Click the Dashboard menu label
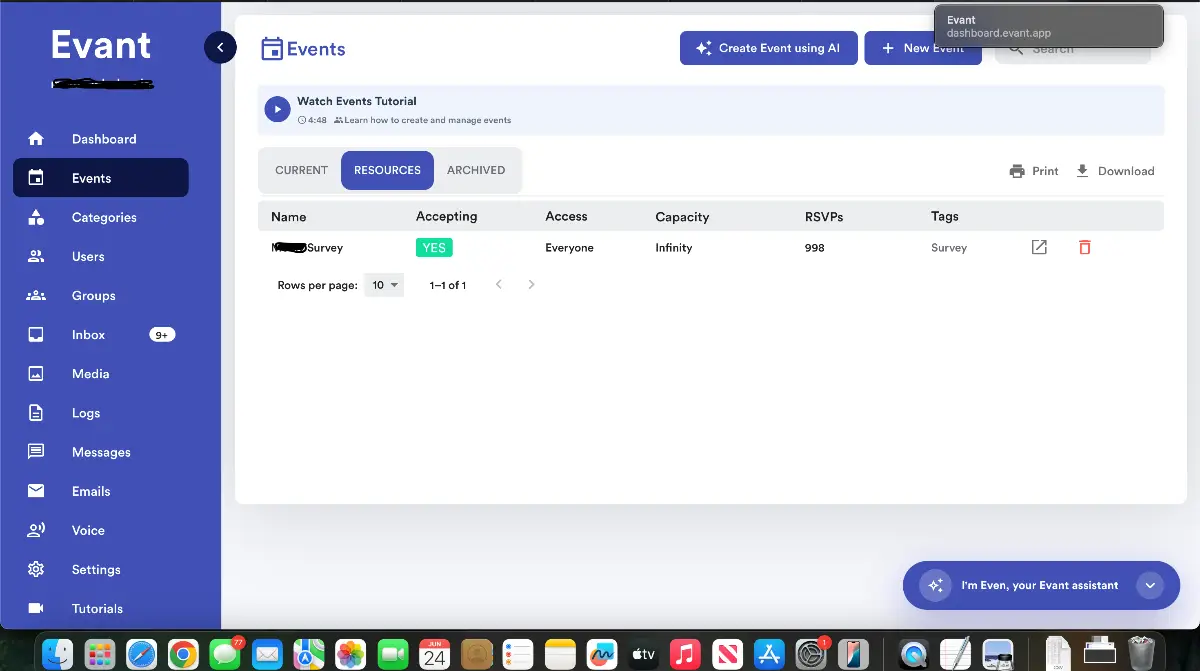 [104, 139]
